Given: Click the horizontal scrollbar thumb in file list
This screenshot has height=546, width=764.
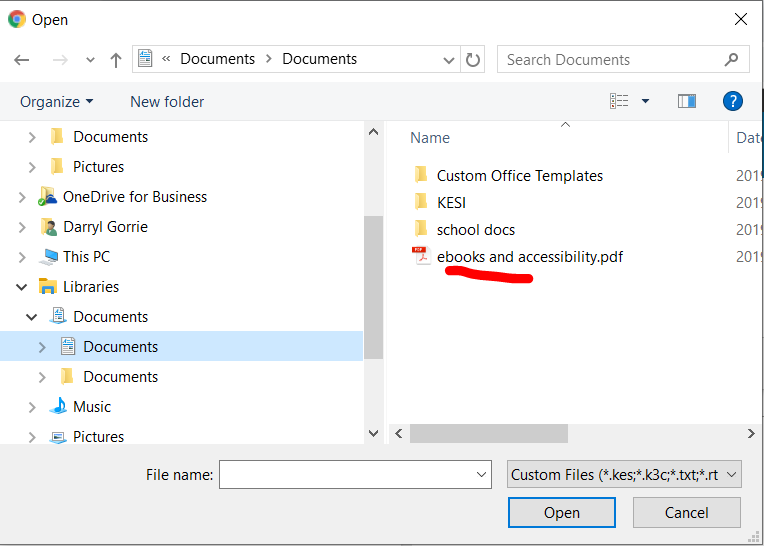Looking at the screenshot, I should point(489,433).
